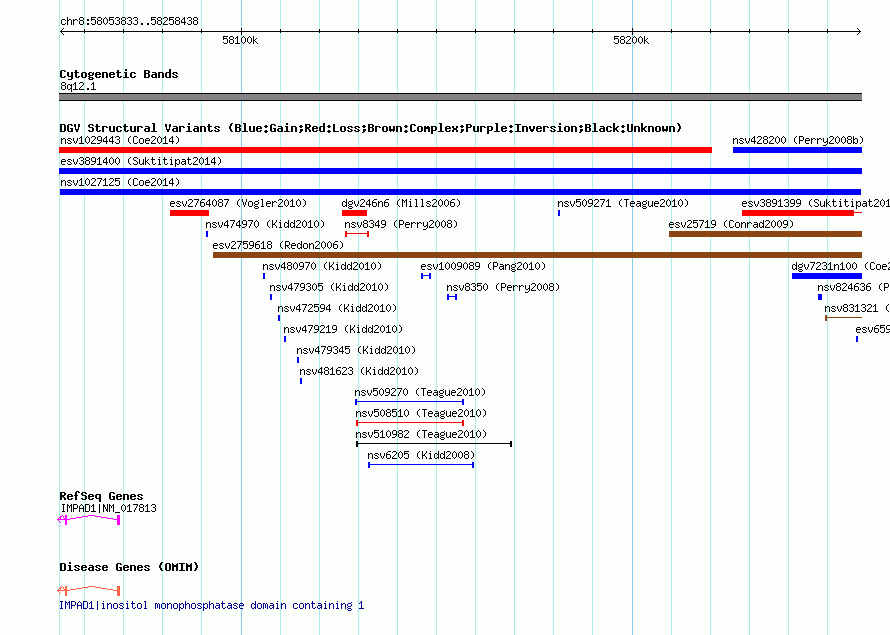Select the nsv428200 (Perry2008b) blue bar
This screenshot has height=635, width=890.
point(797,150)
